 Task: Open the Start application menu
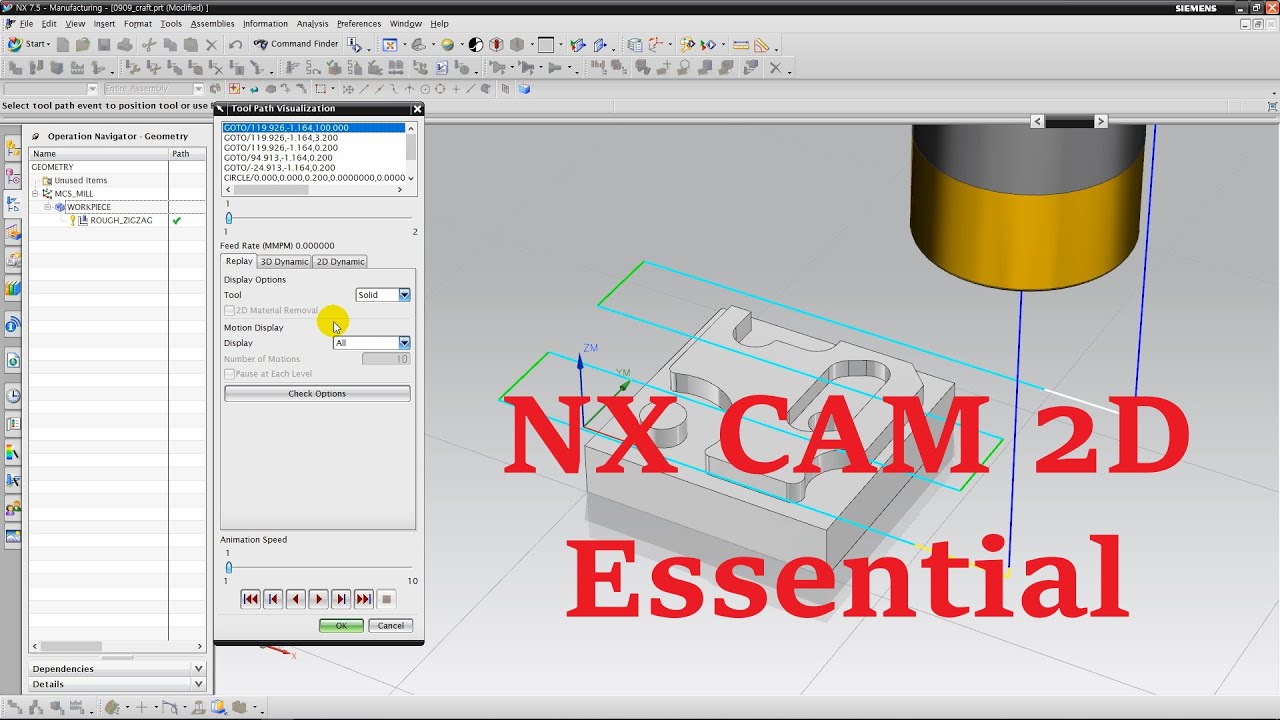click(28, 44)
